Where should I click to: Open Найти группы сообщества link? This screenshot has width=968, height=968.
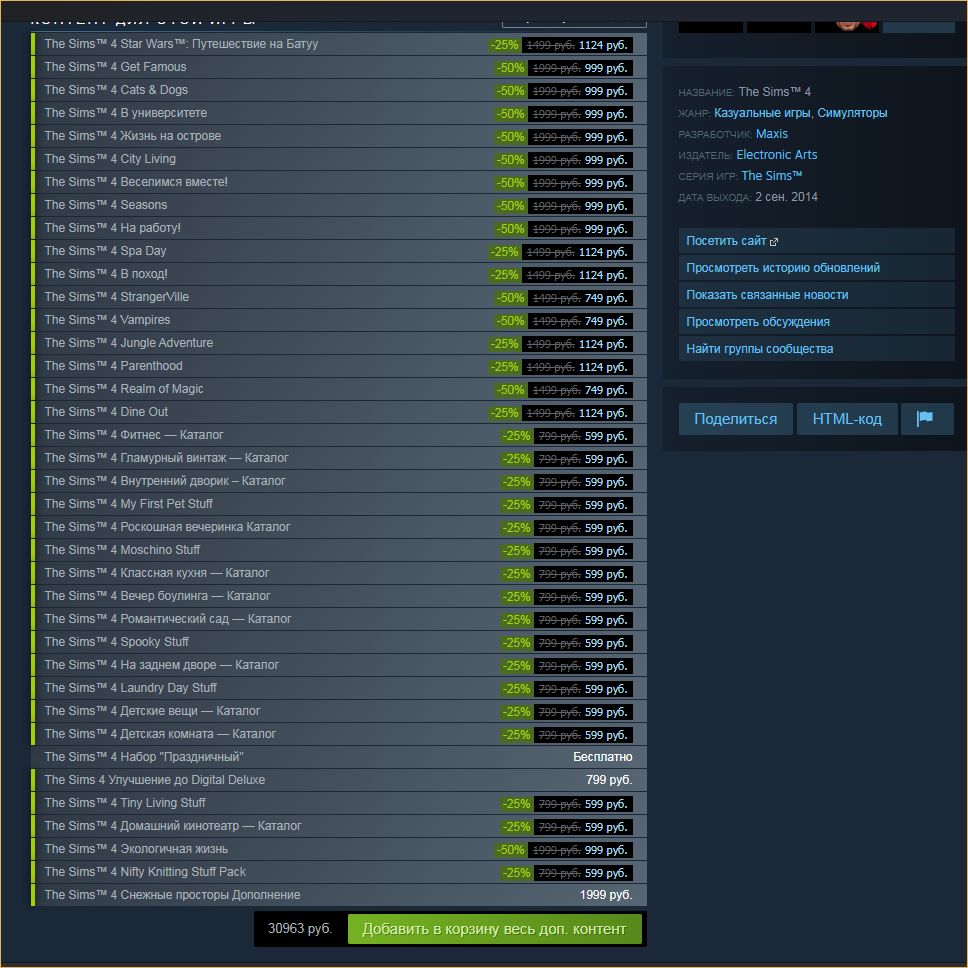(x=817, y=349)
